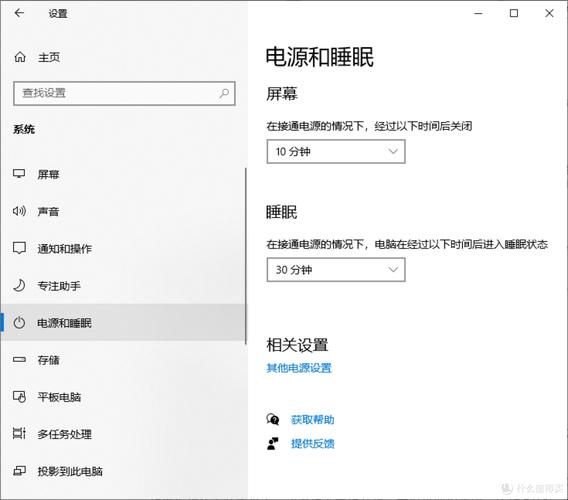The width and height of the screenshot is (568, 500).
Task: Click the home icon beside 主页
Action: point(20,57)
